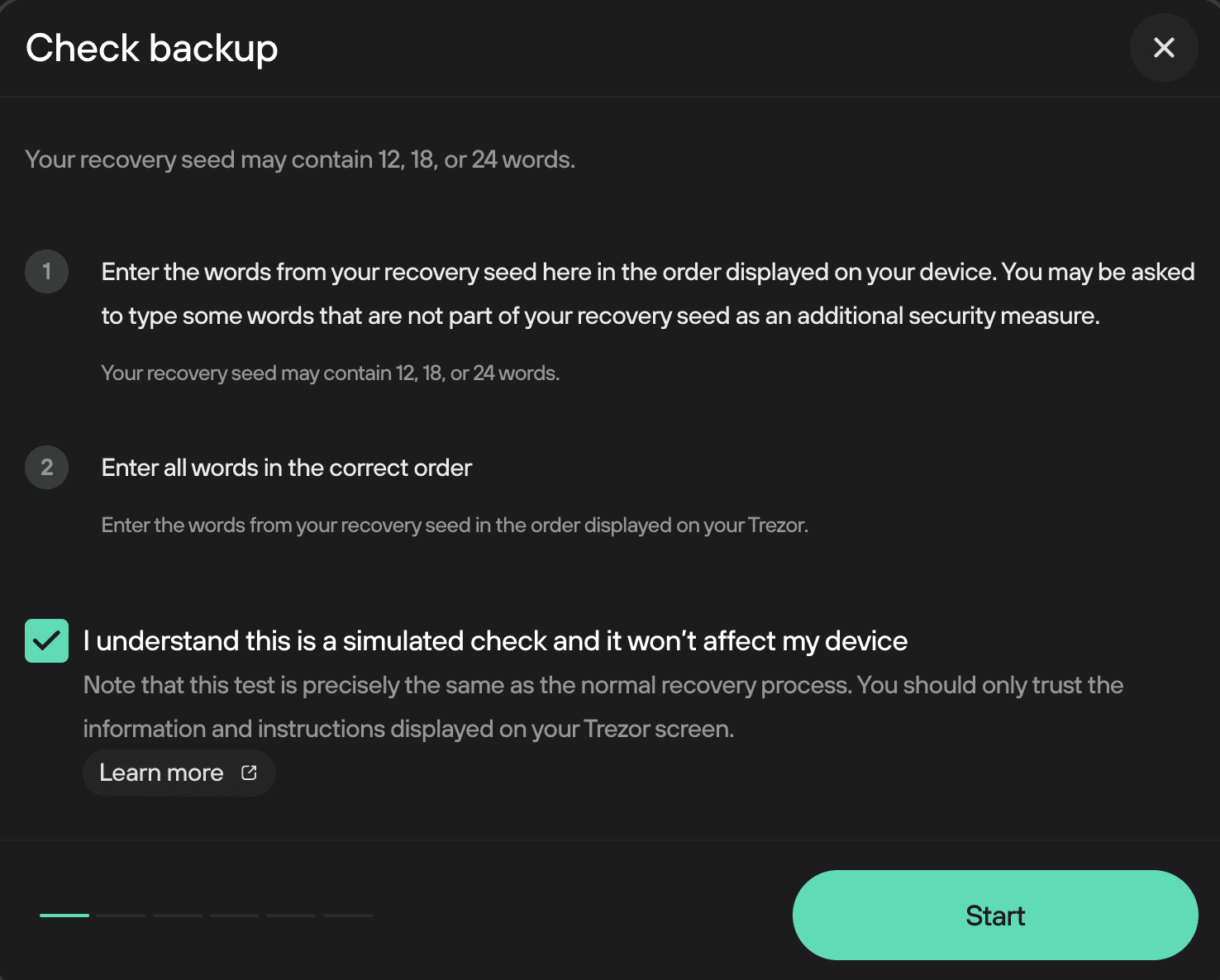The image size is (1220, 980).
Task: Click the external link icon beside Learn more
Action: [249, 773]
